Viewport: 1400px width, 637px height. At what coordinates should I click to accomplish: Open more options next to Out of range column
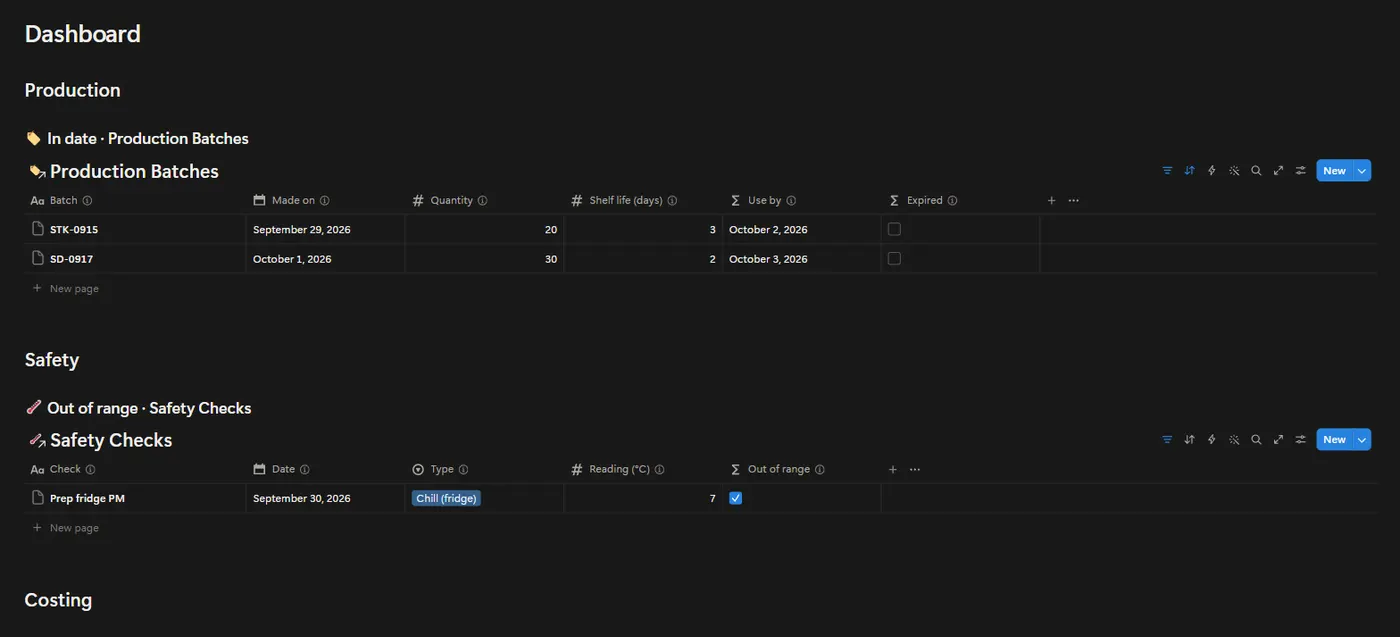click(x=915, y=469)
